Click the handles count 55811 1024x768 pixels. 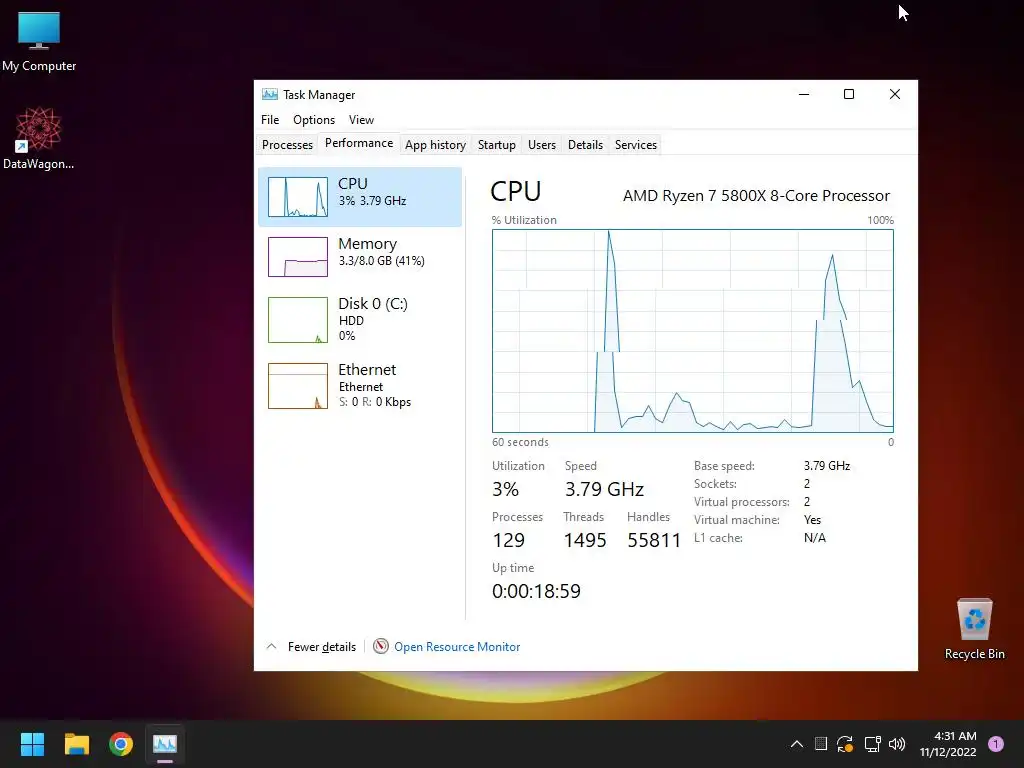click(654, 540)
